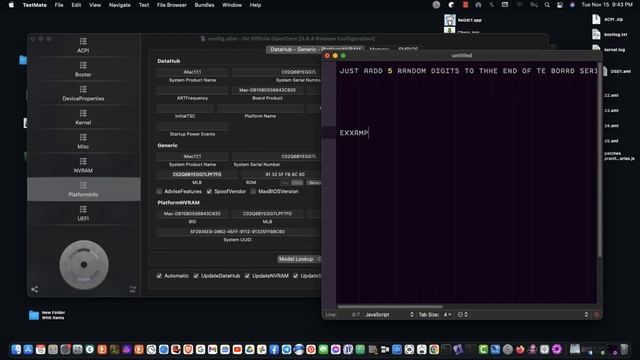The image size is (640, 360).
Task: Toggle the AdviseFeatures checkbox
Action: coord(159,191)
